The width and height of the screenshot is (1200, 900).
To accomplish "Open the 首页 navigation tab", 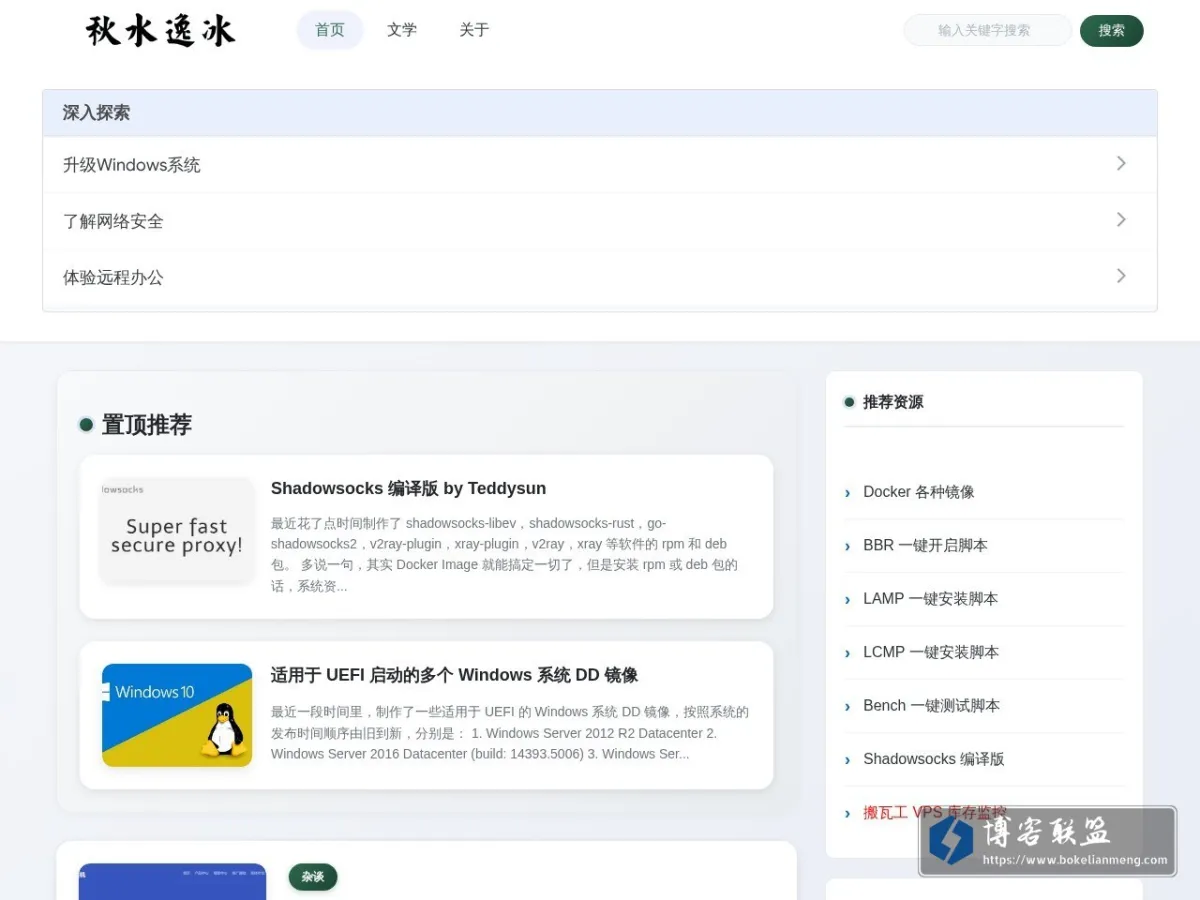I will point(330,30).
